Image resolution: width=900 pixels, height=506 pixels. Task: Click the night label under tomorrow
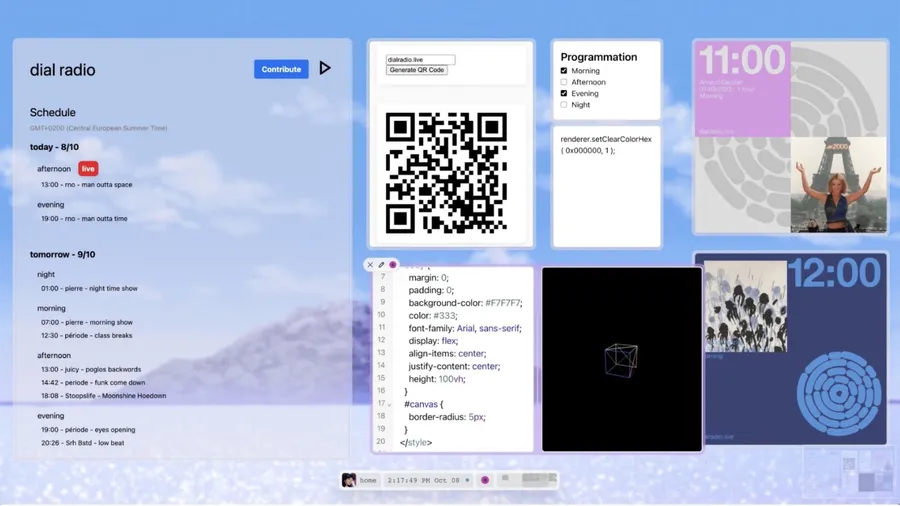pyautogui.click(x=46, y=274)
